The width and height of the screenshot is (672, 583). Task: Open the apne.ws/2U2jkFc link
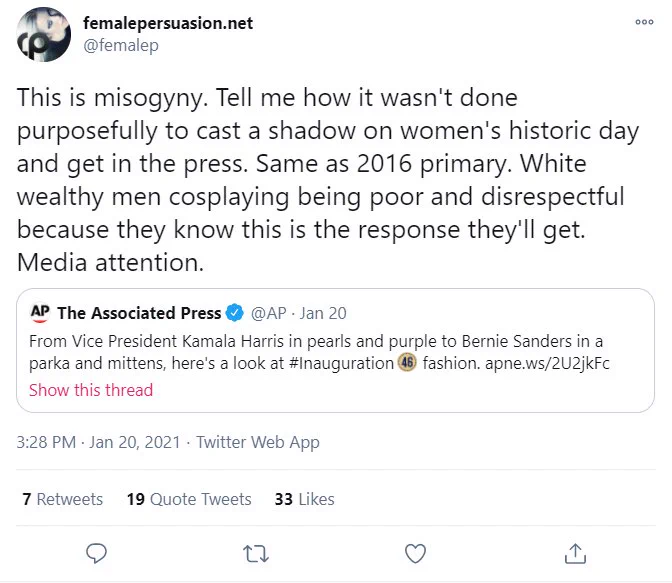coord(547,363)
